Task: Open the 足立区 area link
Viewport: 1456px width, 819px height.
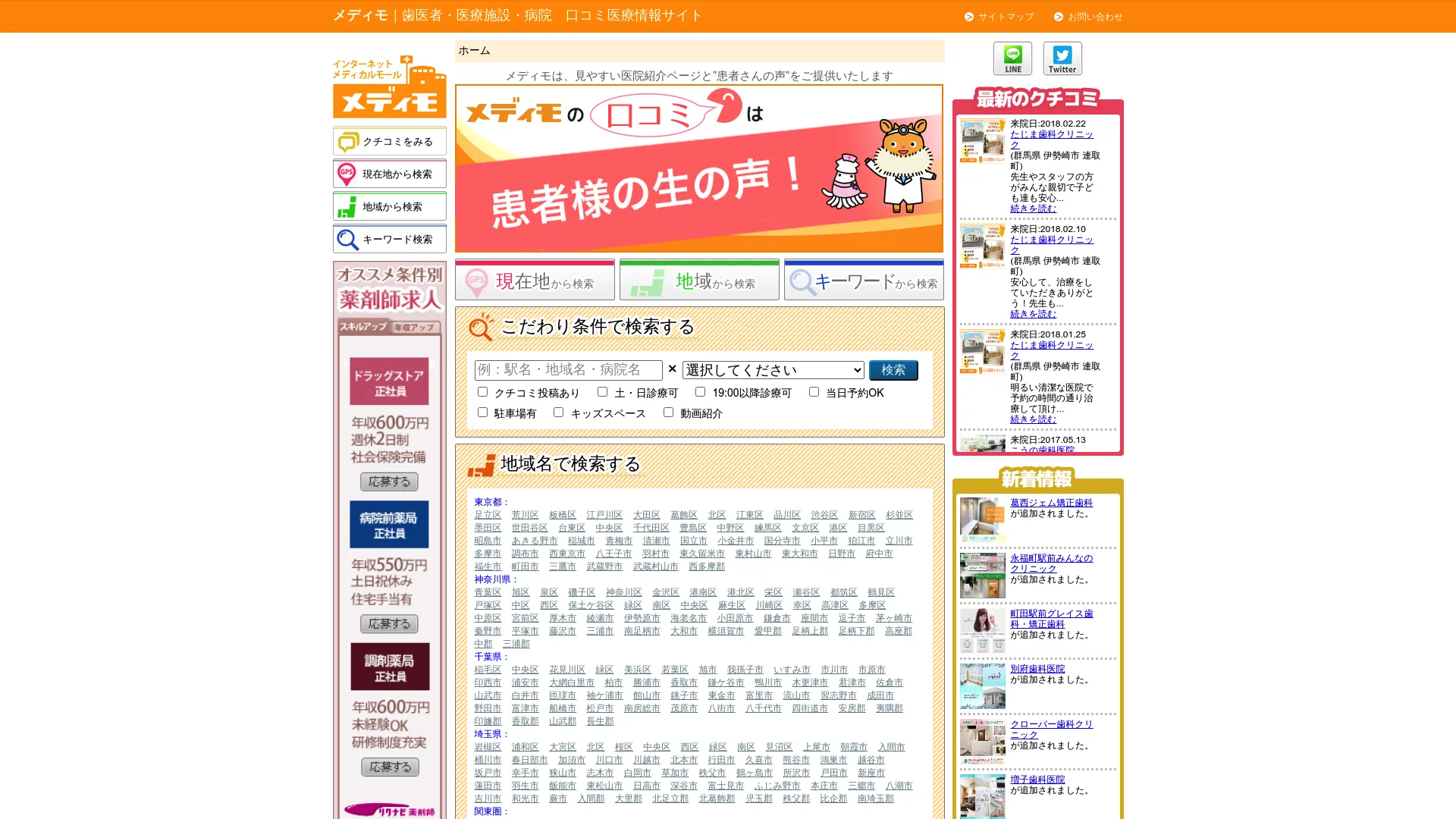Action: [488, 516]
